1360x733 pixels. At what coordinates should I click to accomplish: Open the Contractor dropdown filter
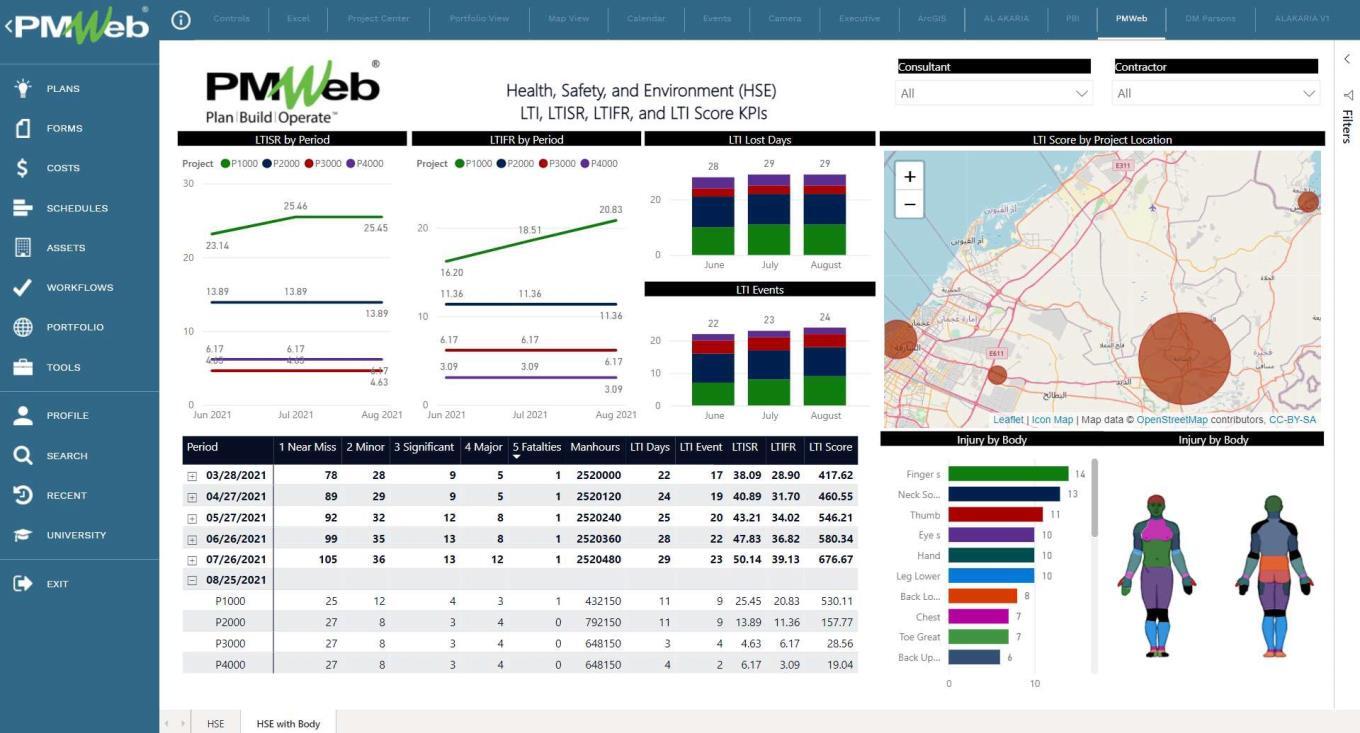pos(1215,93)
